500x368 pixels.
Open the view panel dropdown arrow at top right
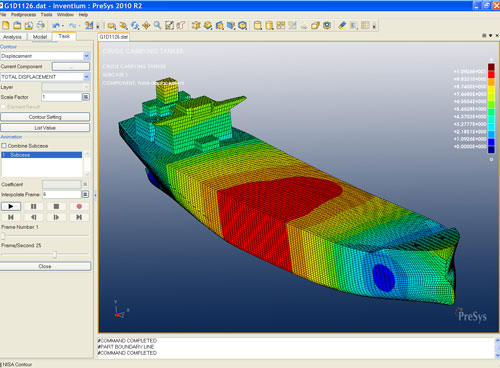tap(490, 35)
